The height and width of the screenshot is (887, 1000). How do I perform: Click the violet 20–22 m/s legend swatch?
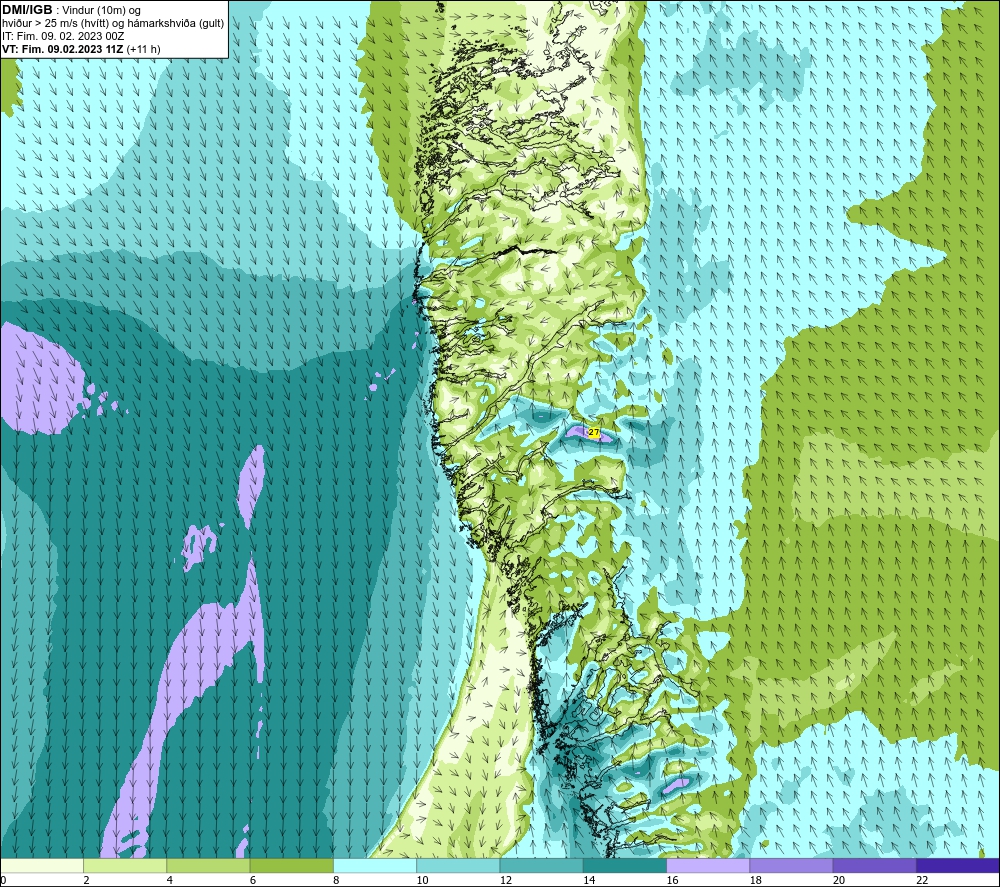pos(874,865)
